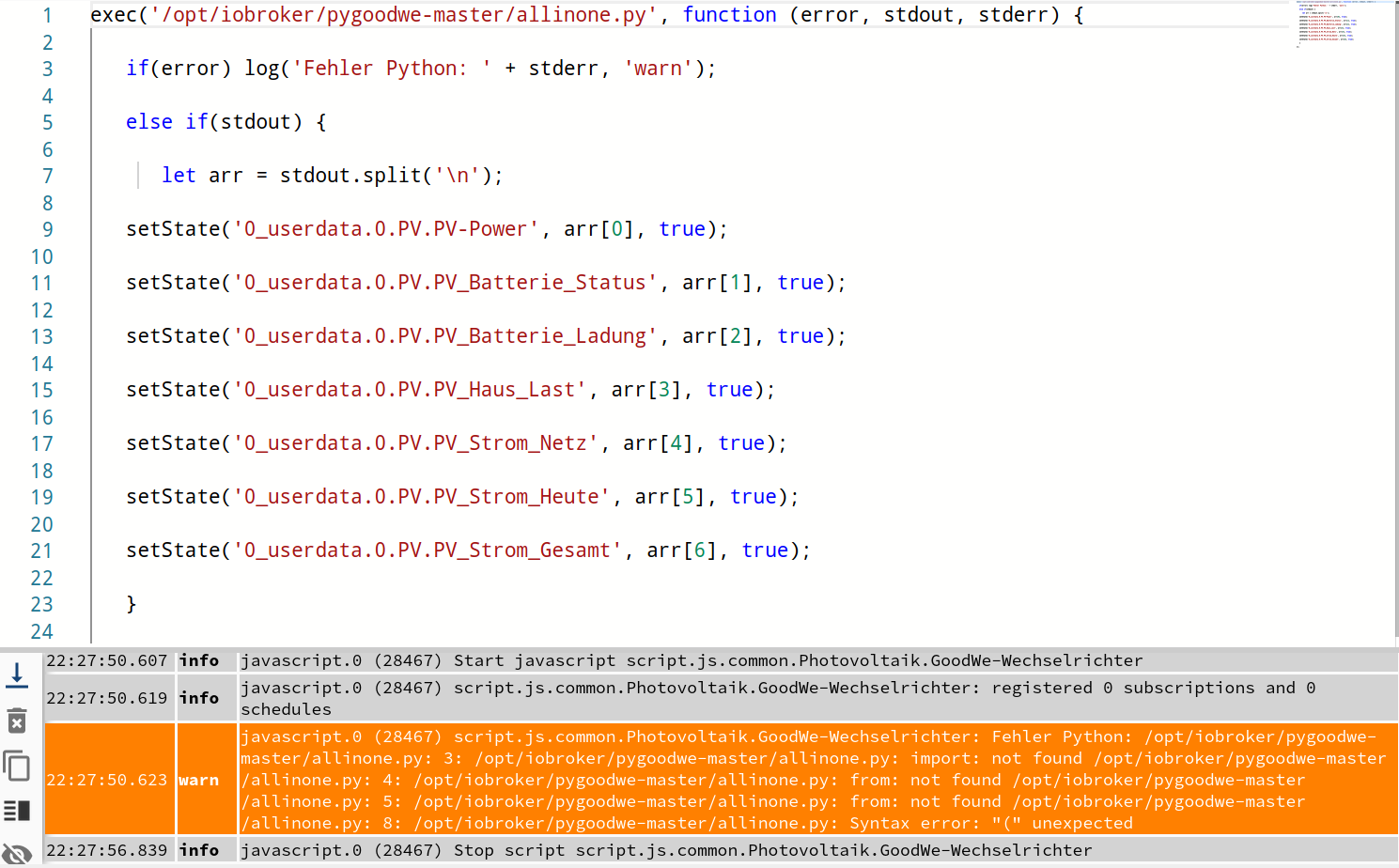Click line number 3 in the gutter
Viewport: 1399px width, 868px height.
point(47,69)
